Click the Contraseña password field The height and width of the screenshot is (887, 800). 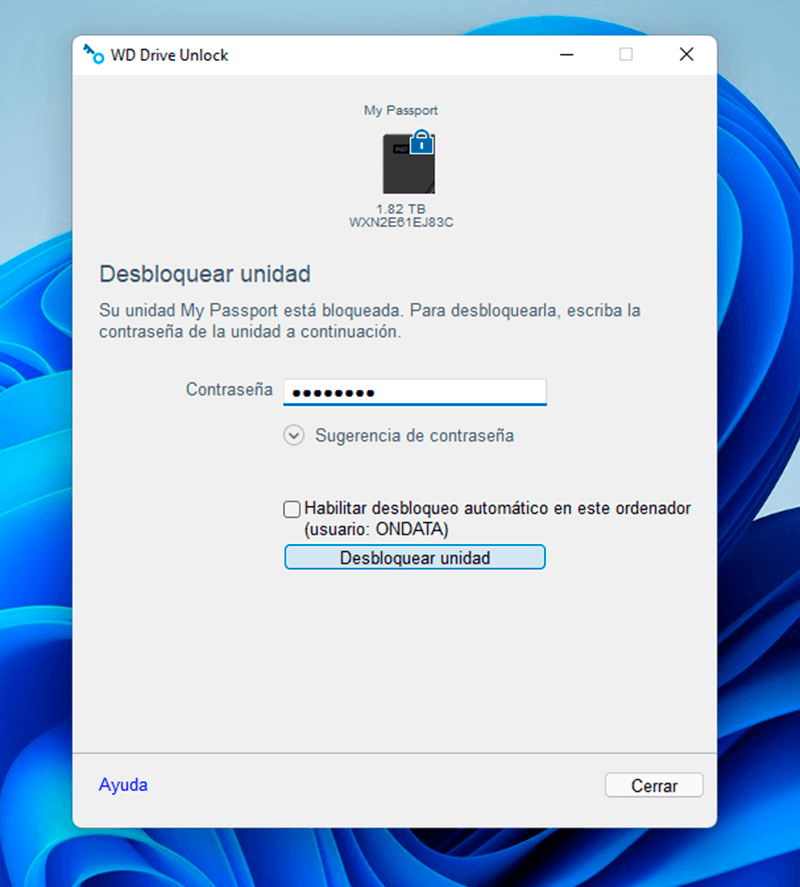[415, 392]
